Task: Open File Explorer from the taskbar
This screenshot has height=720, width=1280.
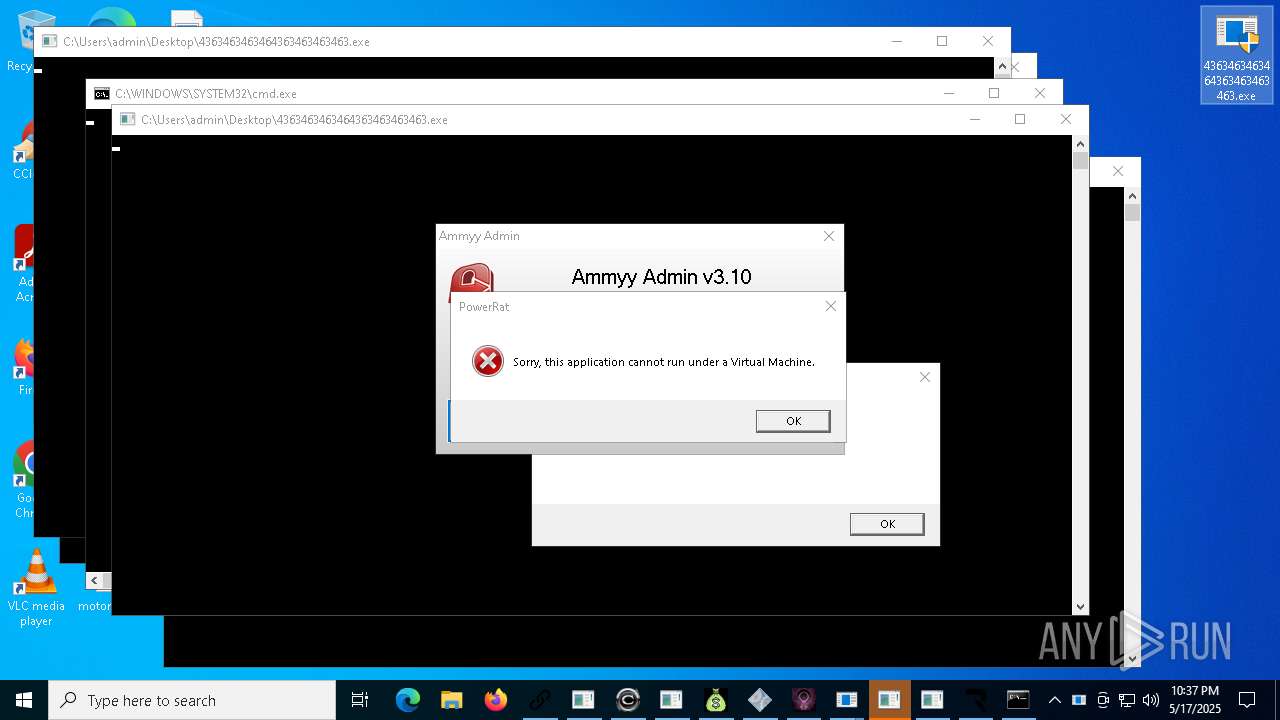Action: coord(451,700)
